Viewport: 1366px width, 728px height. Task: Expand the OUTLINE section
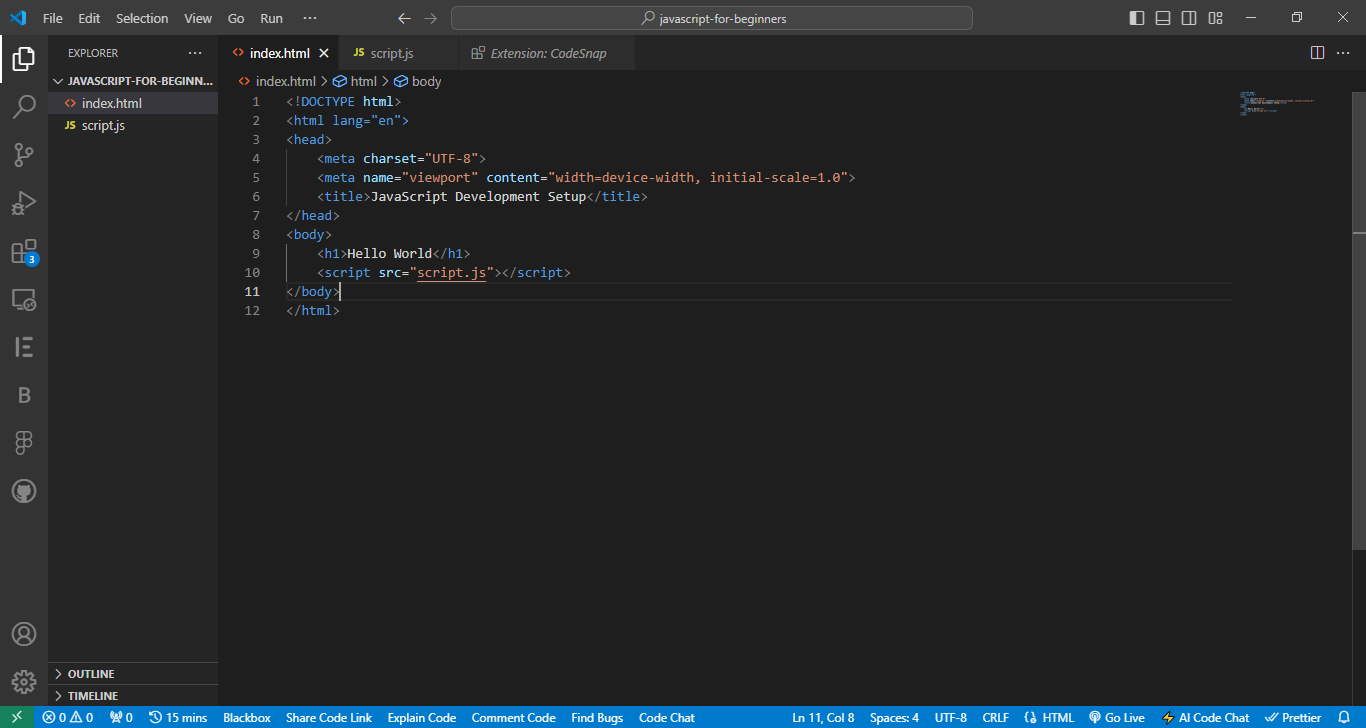pos(133,674)
